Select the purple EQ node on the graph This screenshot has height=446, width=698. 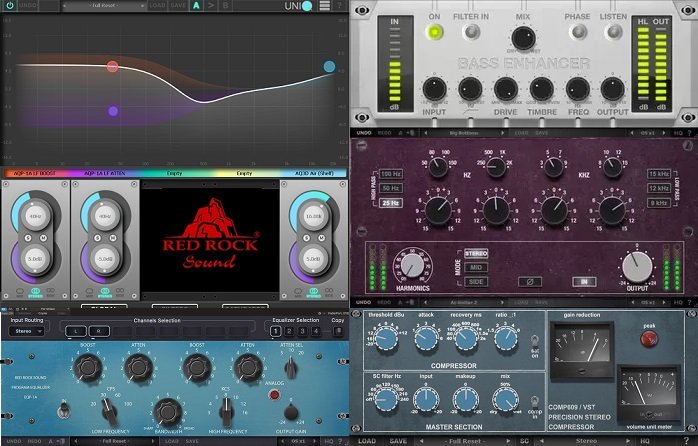pyautogui.click(x=112, y=111)
